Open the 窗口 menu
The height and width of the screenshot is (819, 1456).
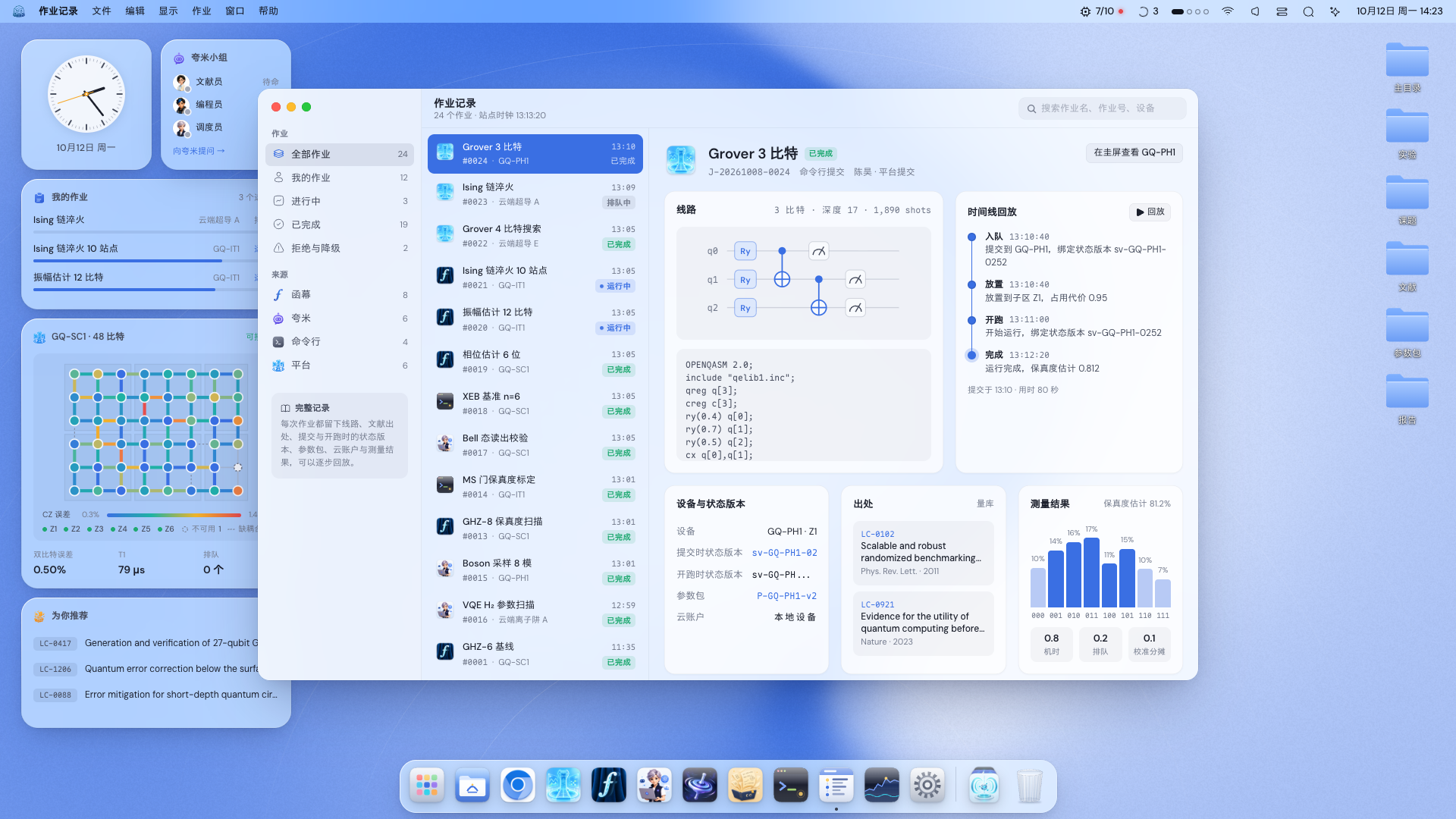(x=235, y=11)
